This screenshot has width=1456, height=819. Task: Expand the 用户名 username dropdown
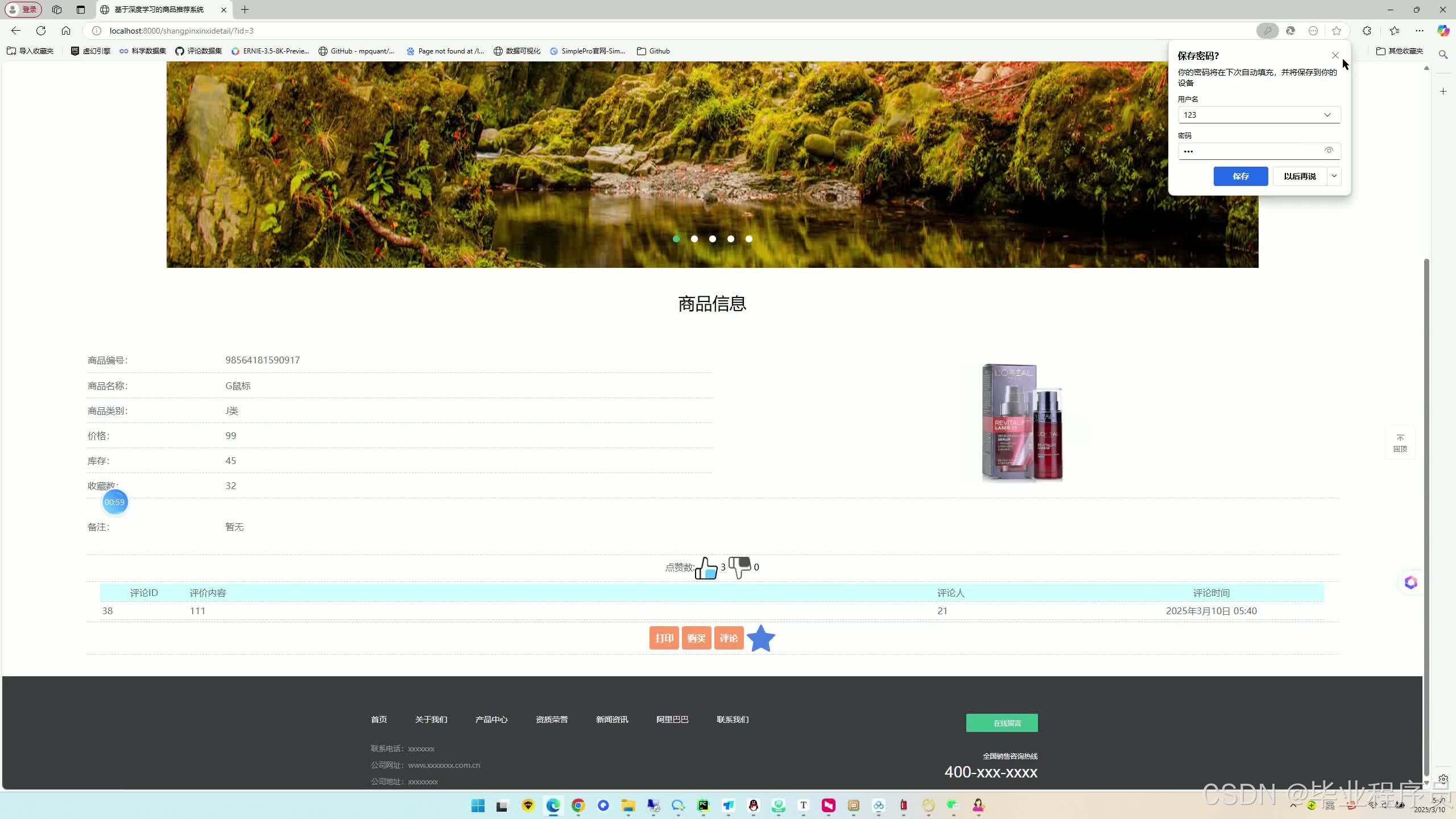(x=1327, y=115)
